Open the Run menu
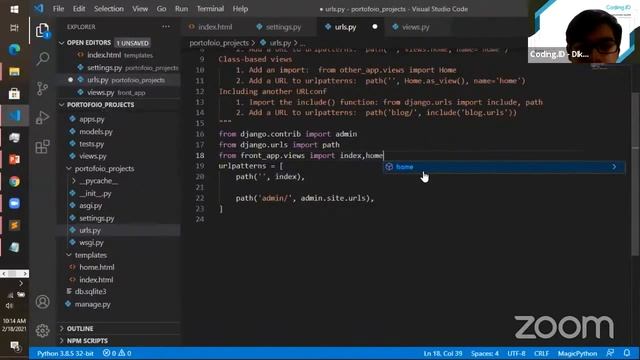 pyautogui.click(x=181, y=9)
